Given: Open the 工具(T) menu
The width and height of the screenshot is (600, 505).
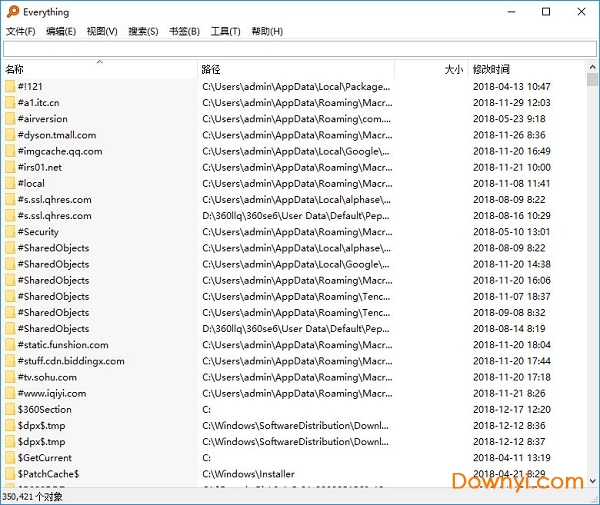Looking at the screenshot, I should (225, 31).
